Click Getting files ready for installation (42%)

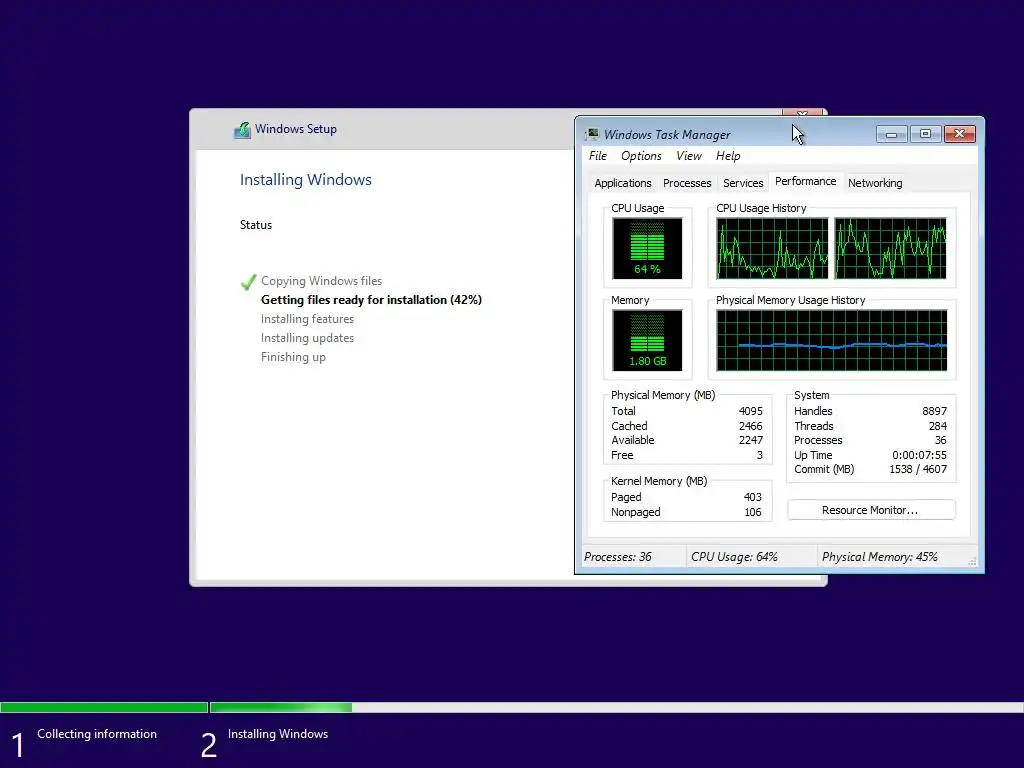pos(371,300)
